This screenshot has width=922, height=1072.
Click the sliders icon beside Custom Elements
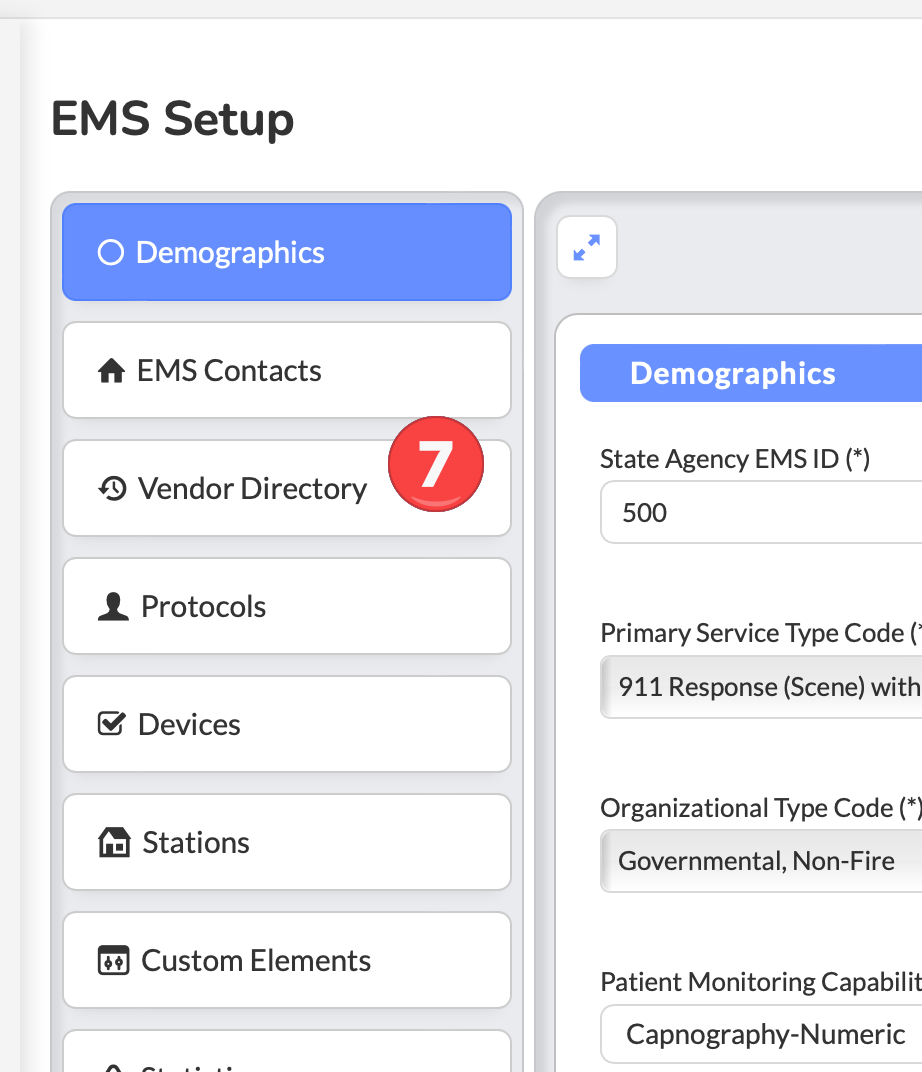112,961
